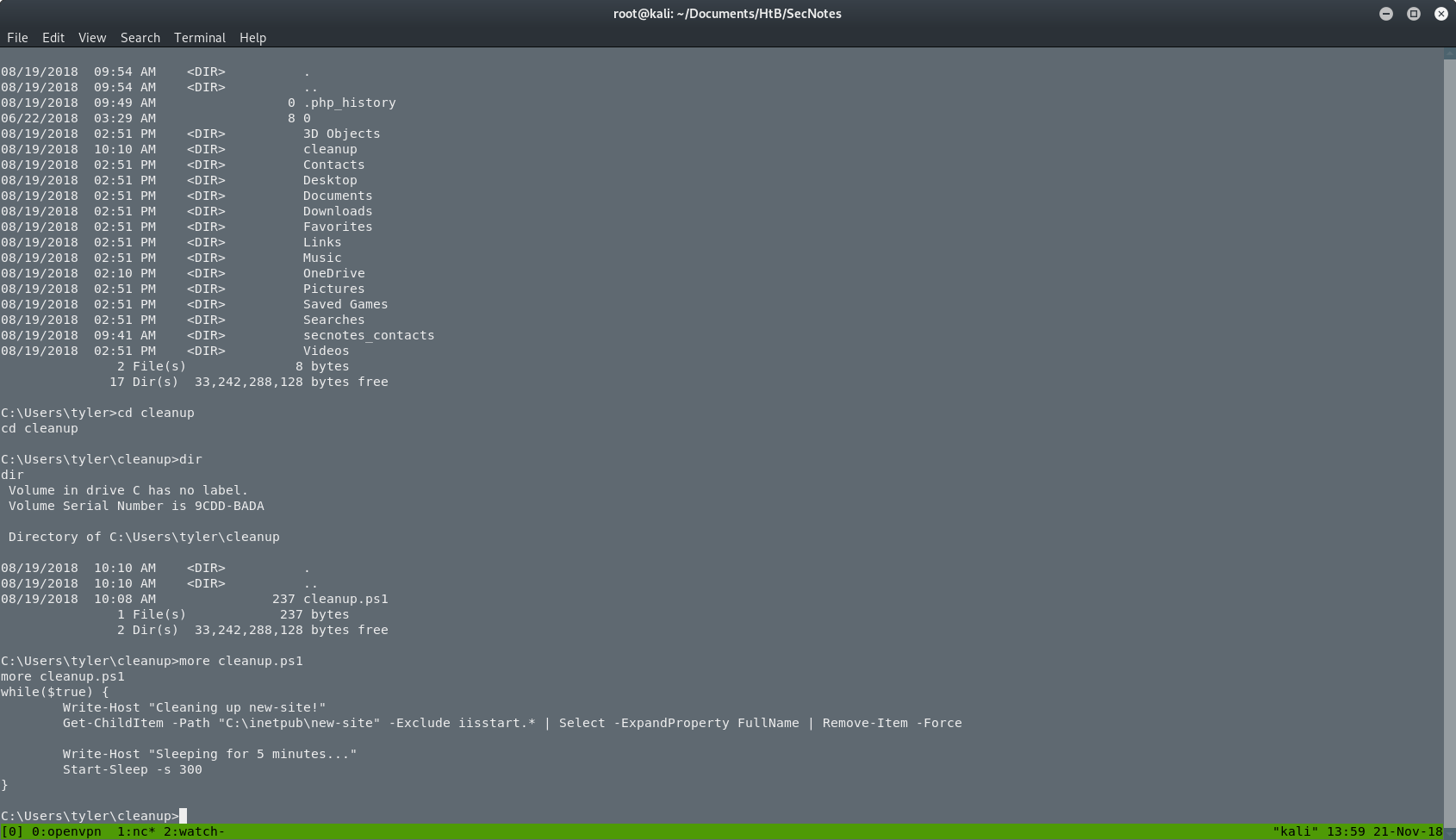The height and width of the screenshot is (840, 1456).
Task: Select the cleanup.ps1 filename in output
Action: [x=345, y=598]
